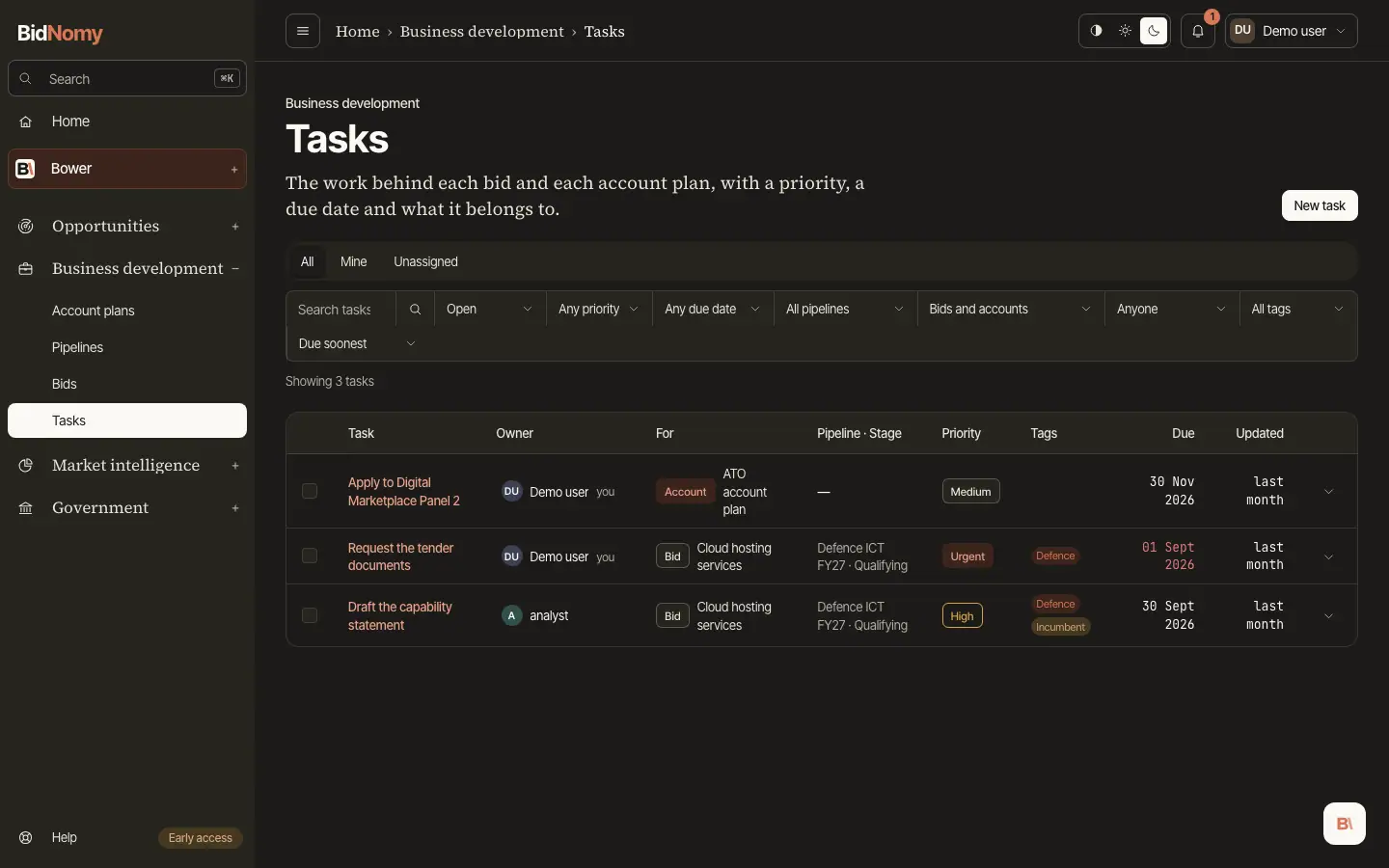Tick checkbox for Draft the capability statement
This screenshot has height=868, width=1389.
[x=310, y=615]
